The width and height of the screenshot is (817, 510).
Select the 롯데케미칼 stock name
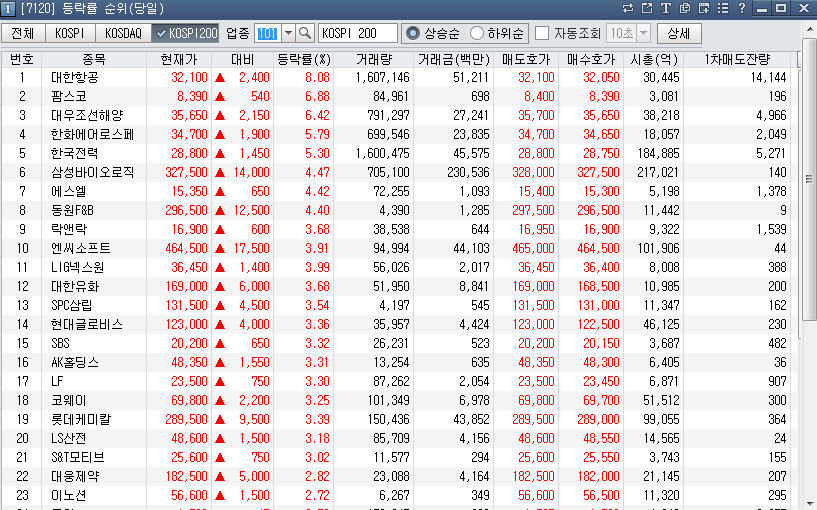click(81, 419)
